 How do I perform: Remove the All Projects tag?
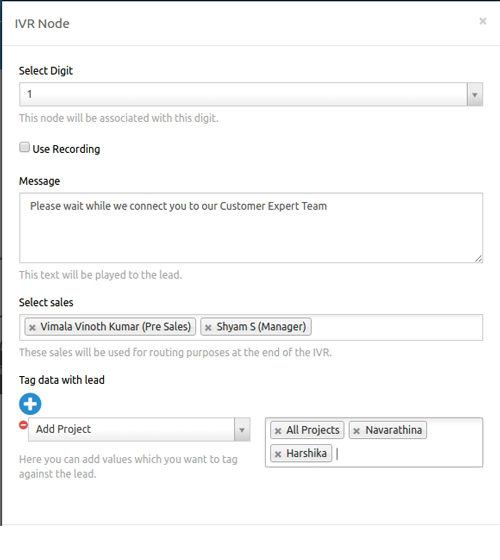[x=278, y=431]
